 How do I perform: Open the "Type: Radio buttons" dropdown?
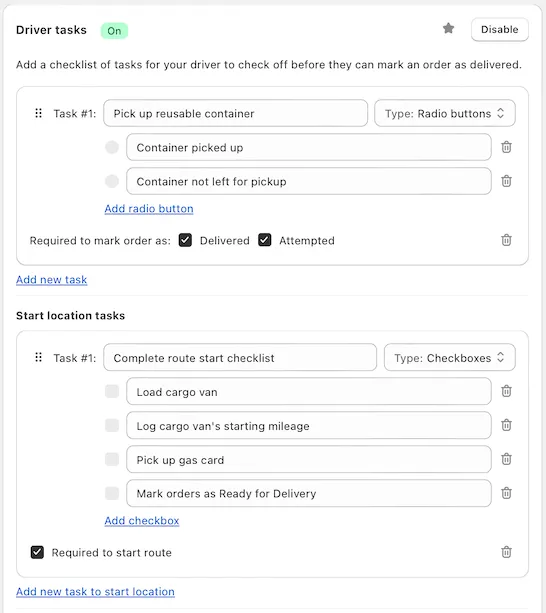click(x=445, y=113)
